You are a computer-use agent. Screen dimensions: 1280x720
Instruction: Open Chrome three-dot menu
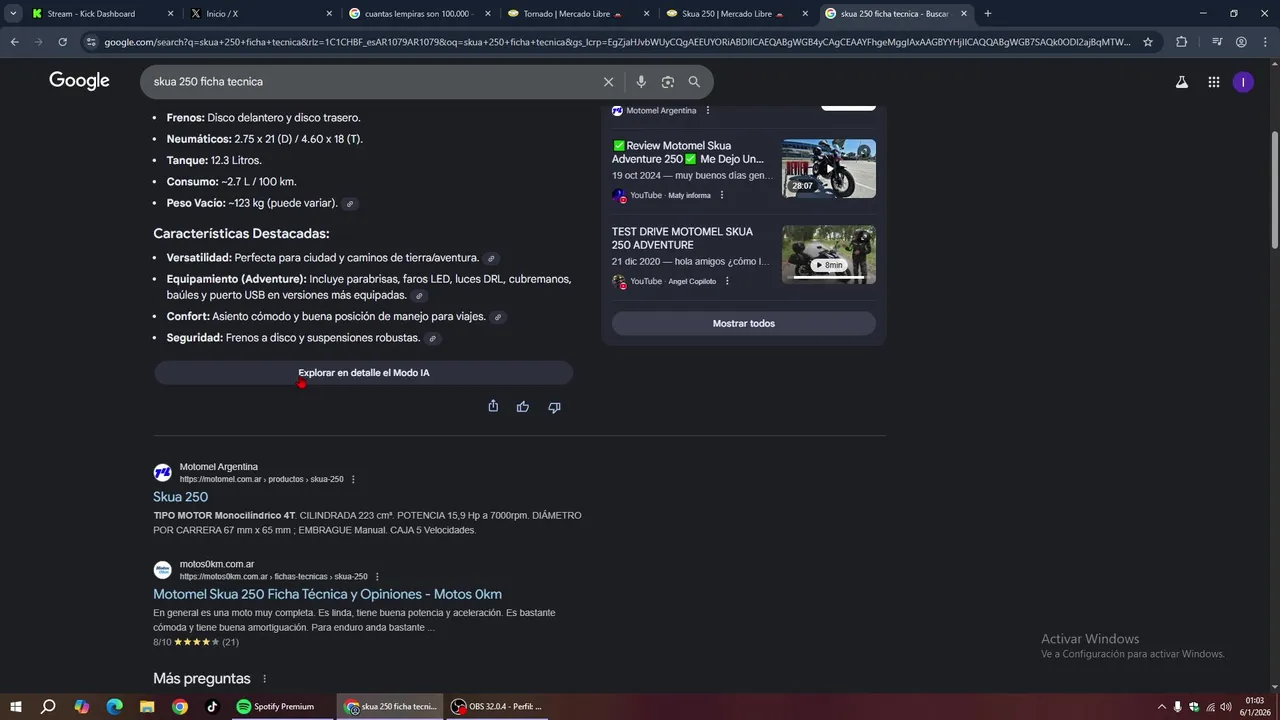(x=1265, y=42)
